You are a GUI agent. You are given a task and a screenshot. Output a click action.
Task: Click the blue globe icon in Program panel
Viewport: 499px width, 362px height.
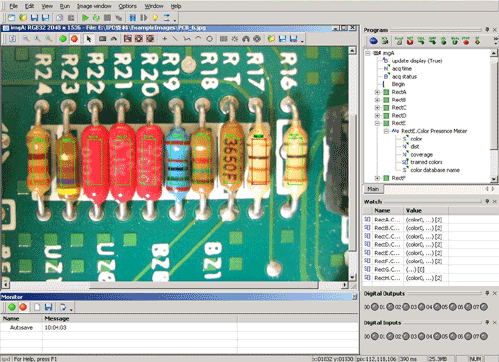pyautogui.click(x=373, y=41)
